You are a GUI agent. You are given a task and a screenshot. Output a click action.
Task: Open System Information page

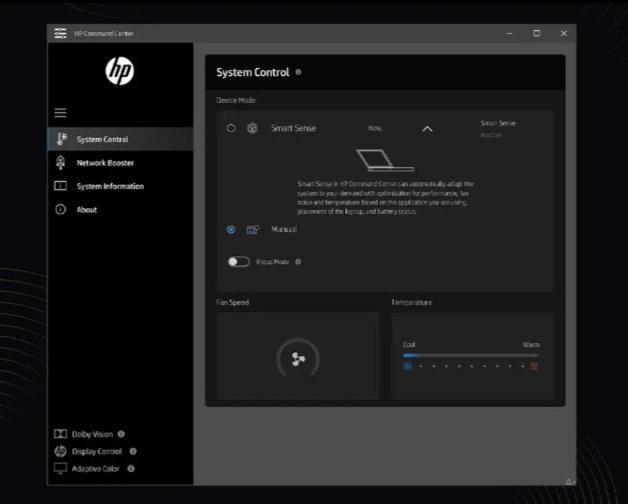120,186
